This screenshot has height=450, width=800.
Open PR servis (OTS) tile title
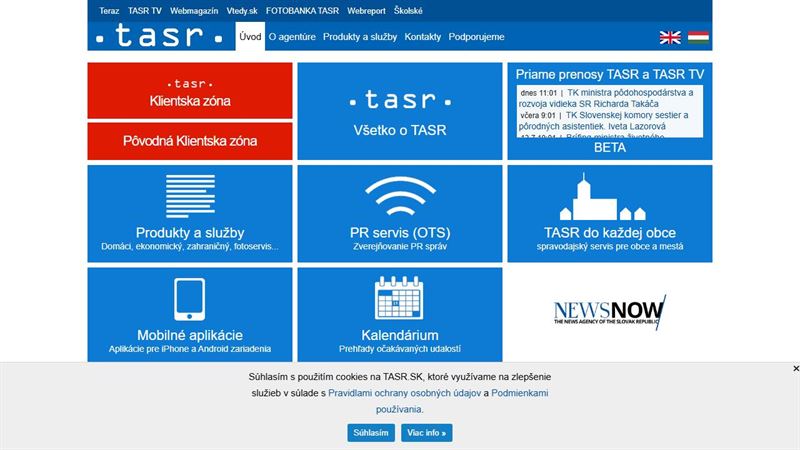pos(400,233)
